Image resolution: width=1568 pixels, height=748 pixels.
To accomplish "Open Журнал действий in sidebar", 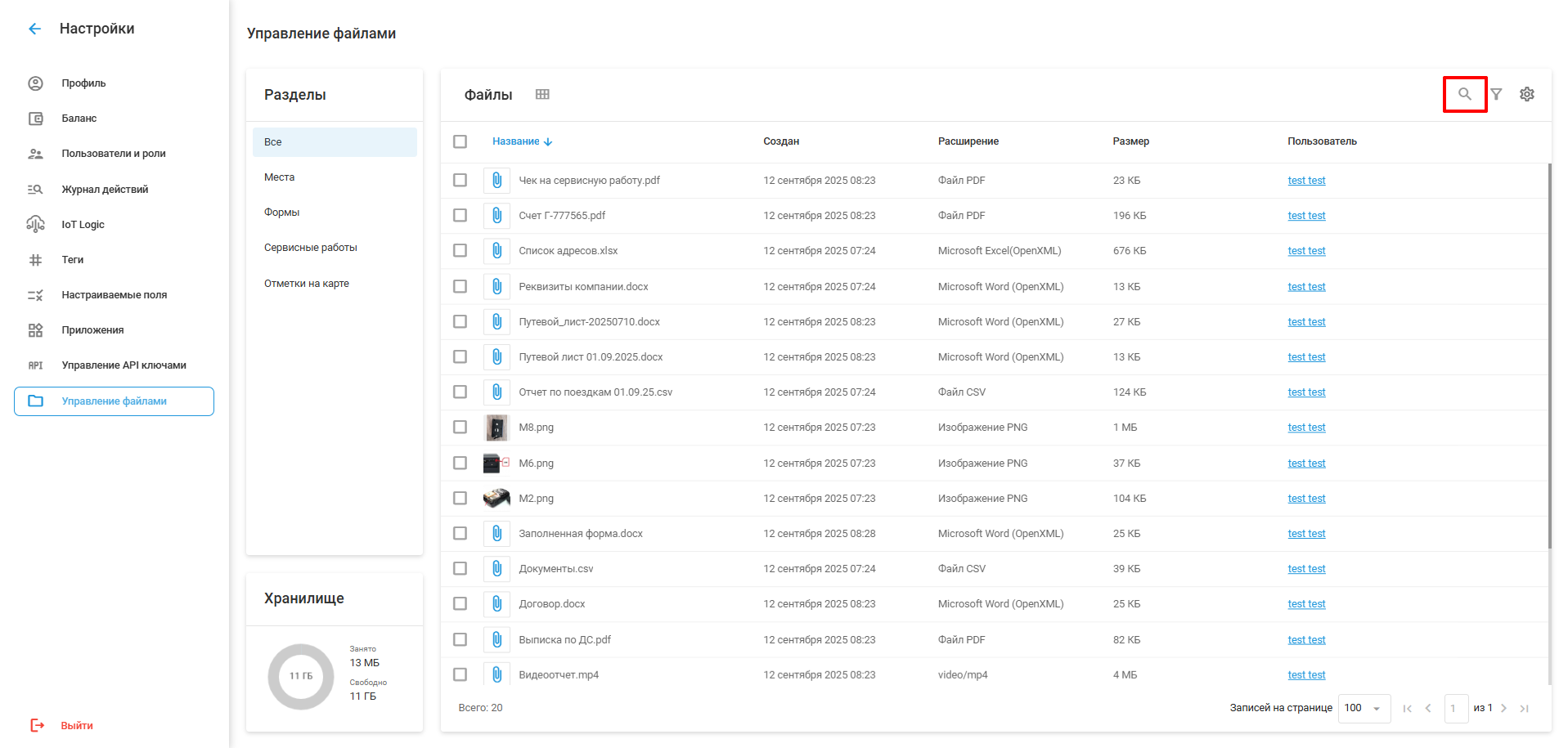I will [x=105, y=189].
